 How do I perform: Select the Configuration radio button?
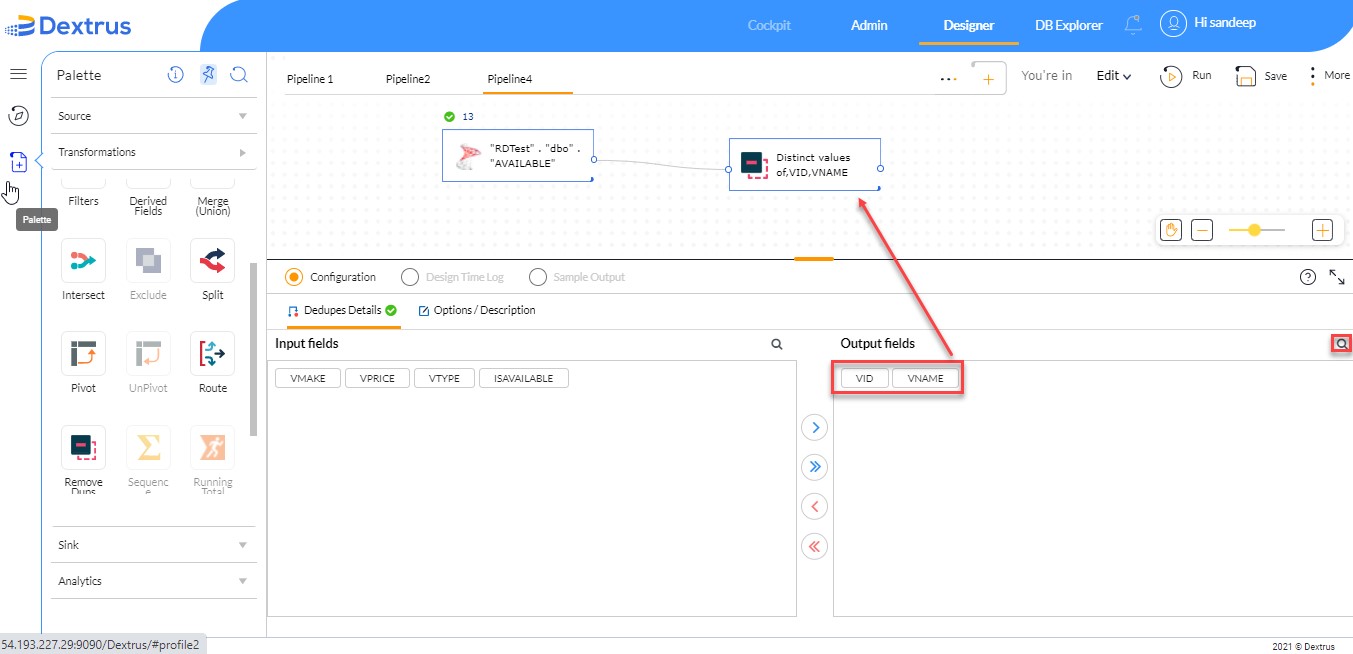coord(294,277)
